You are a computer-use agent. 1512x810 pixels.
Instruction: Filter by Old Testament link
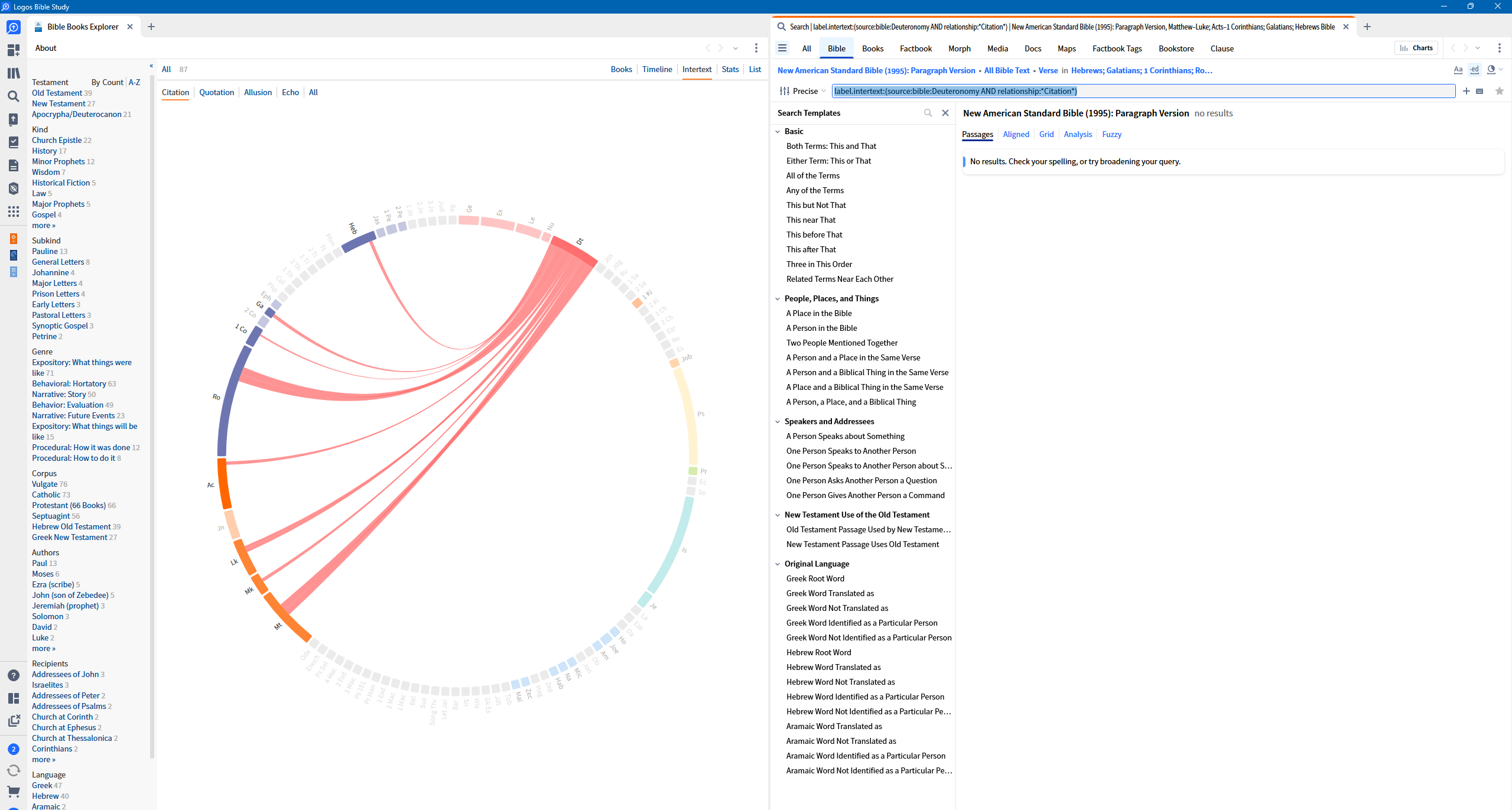tap(57, 93)
